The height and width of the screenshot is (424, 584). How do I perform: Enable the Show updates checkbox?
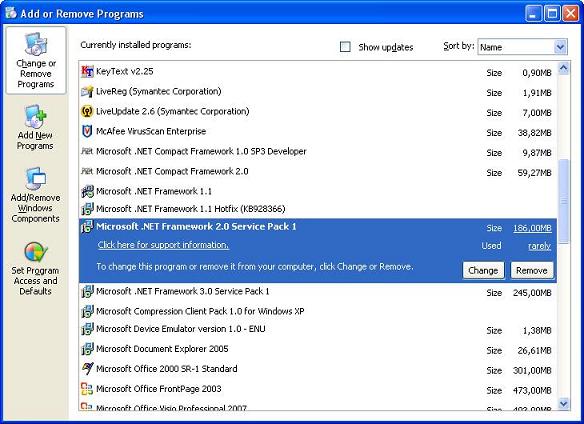pos(345,47)
